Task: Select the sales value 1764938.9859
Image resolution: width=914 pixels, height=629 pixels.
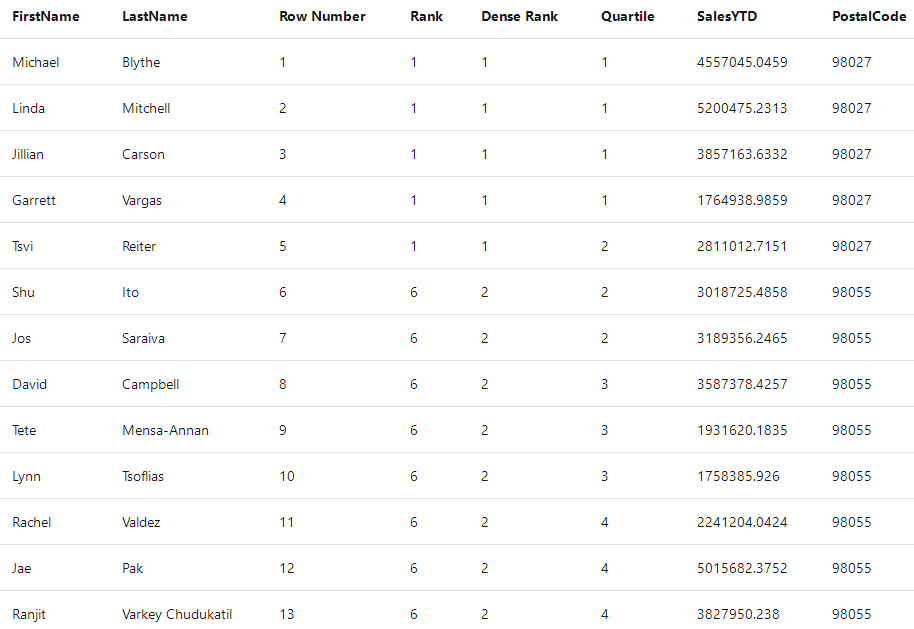Action: tap(742, 201)
